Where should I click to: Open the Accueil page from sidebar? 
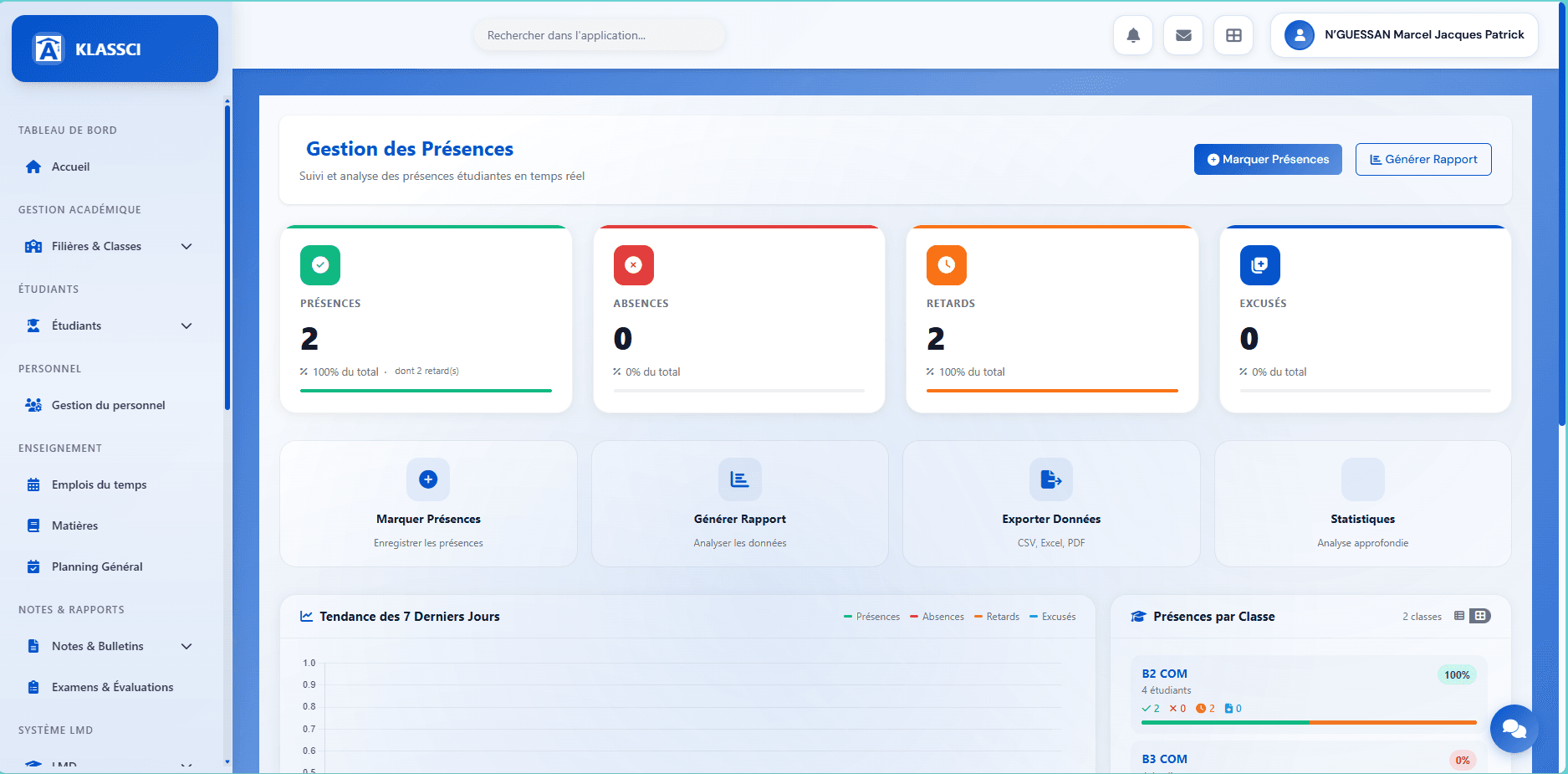[69, 166]
